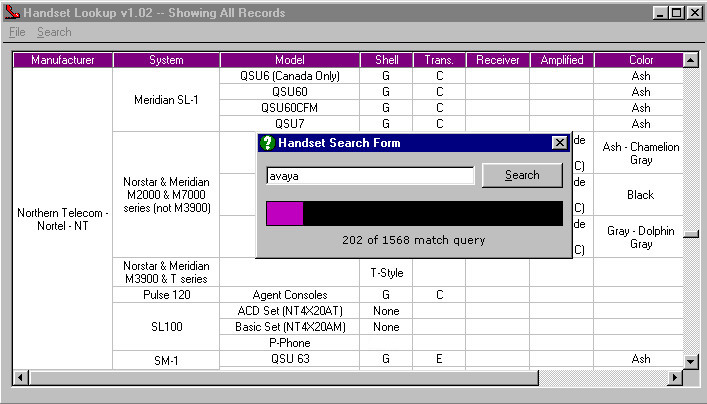This screenshot has height=404, width=707.
Task: Select the Basic Set (NT4X20AM) model cell
Action: coord(290,327)
